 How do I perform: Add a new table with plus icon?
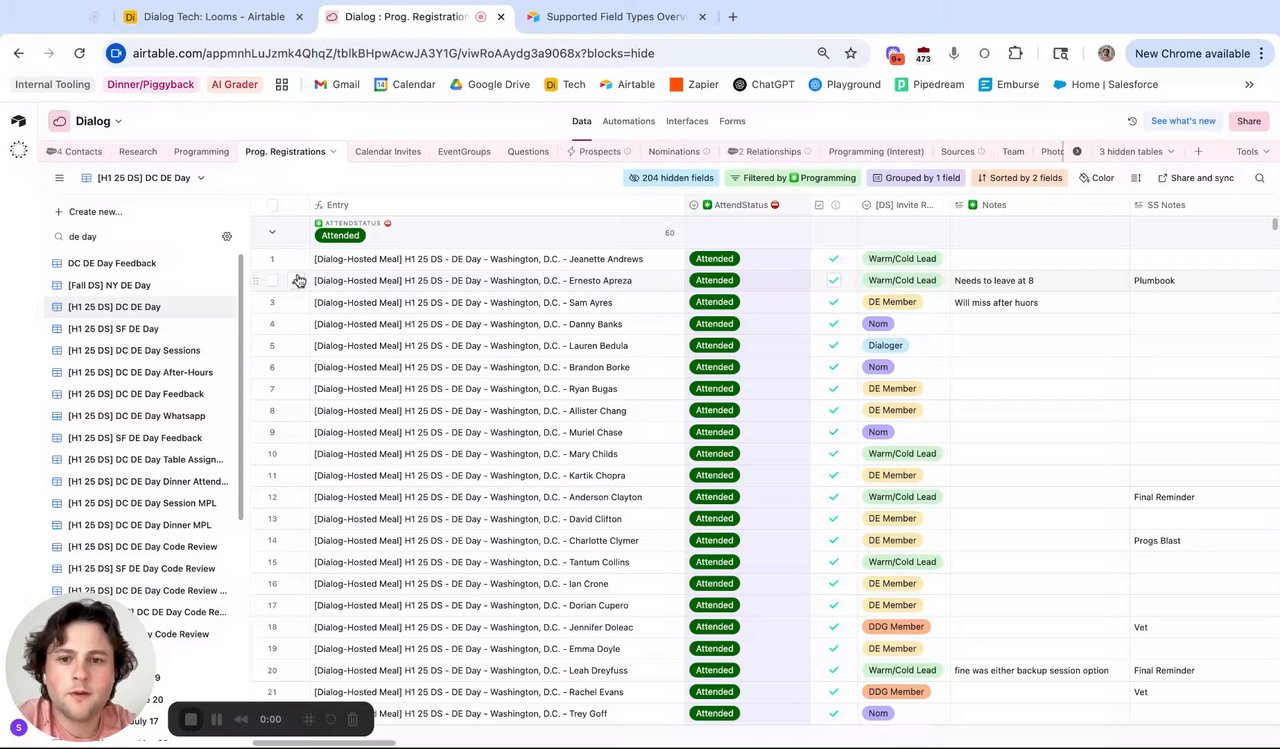pyautogui.click(x=1198, y=151)
